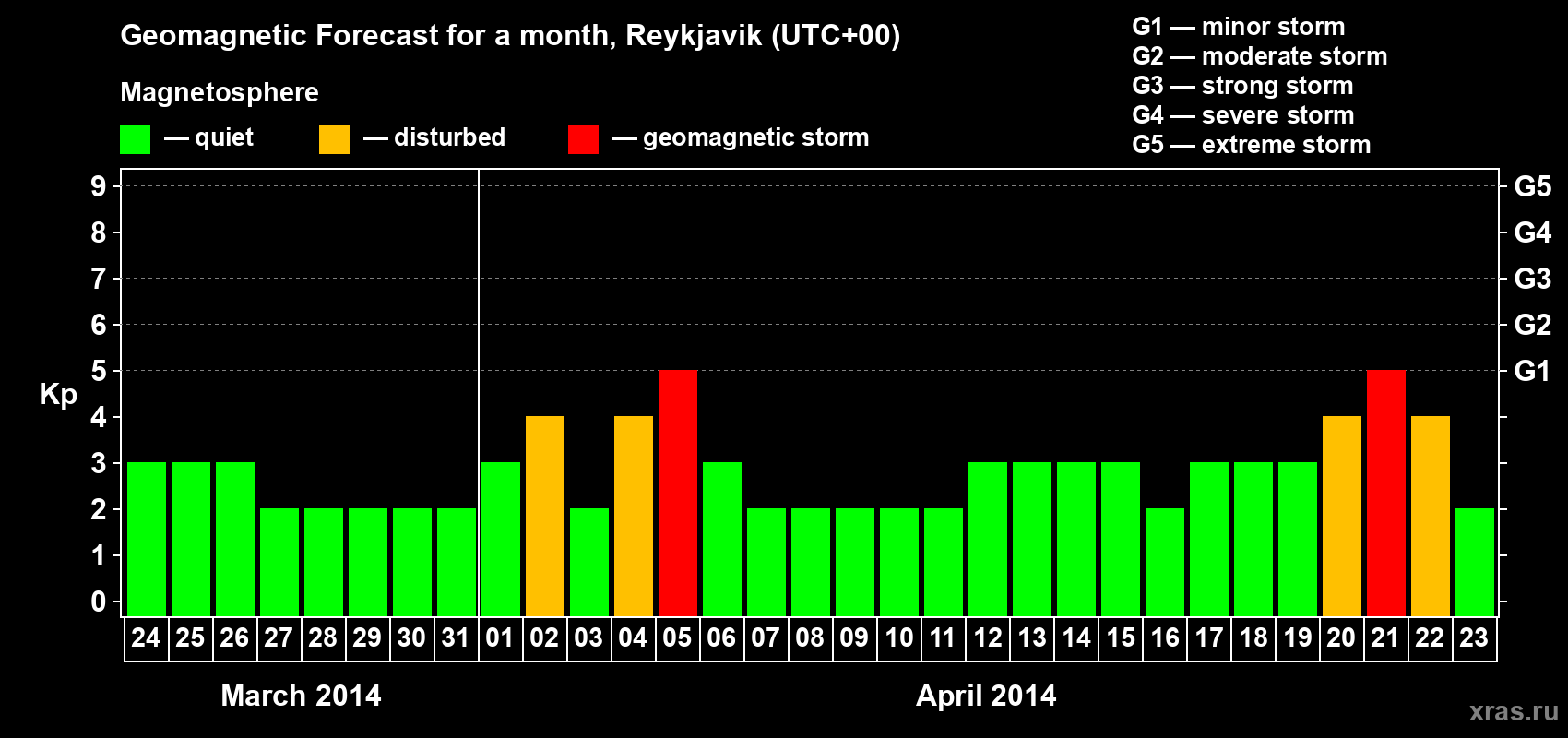Click the G5 right axis label
The image size is (1568, 738).
[x=1533, y=186]
